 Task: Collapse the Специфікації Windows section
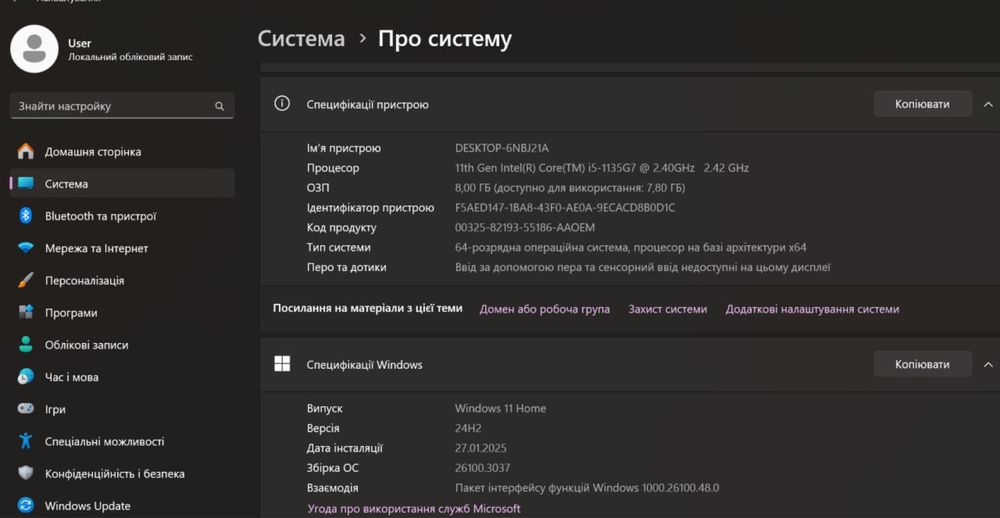click(988, 364)
